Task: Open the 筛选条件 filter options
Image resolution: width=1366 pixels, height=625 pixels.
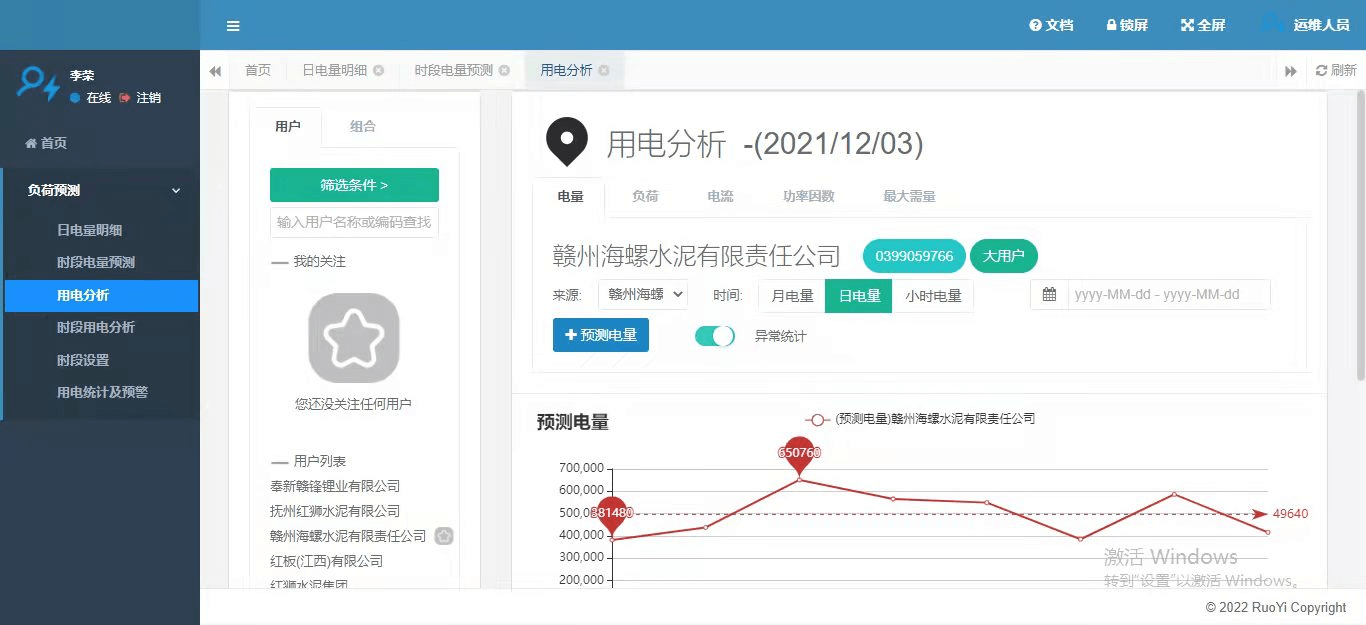Action: pyautogui.click(x=354, y=185)
